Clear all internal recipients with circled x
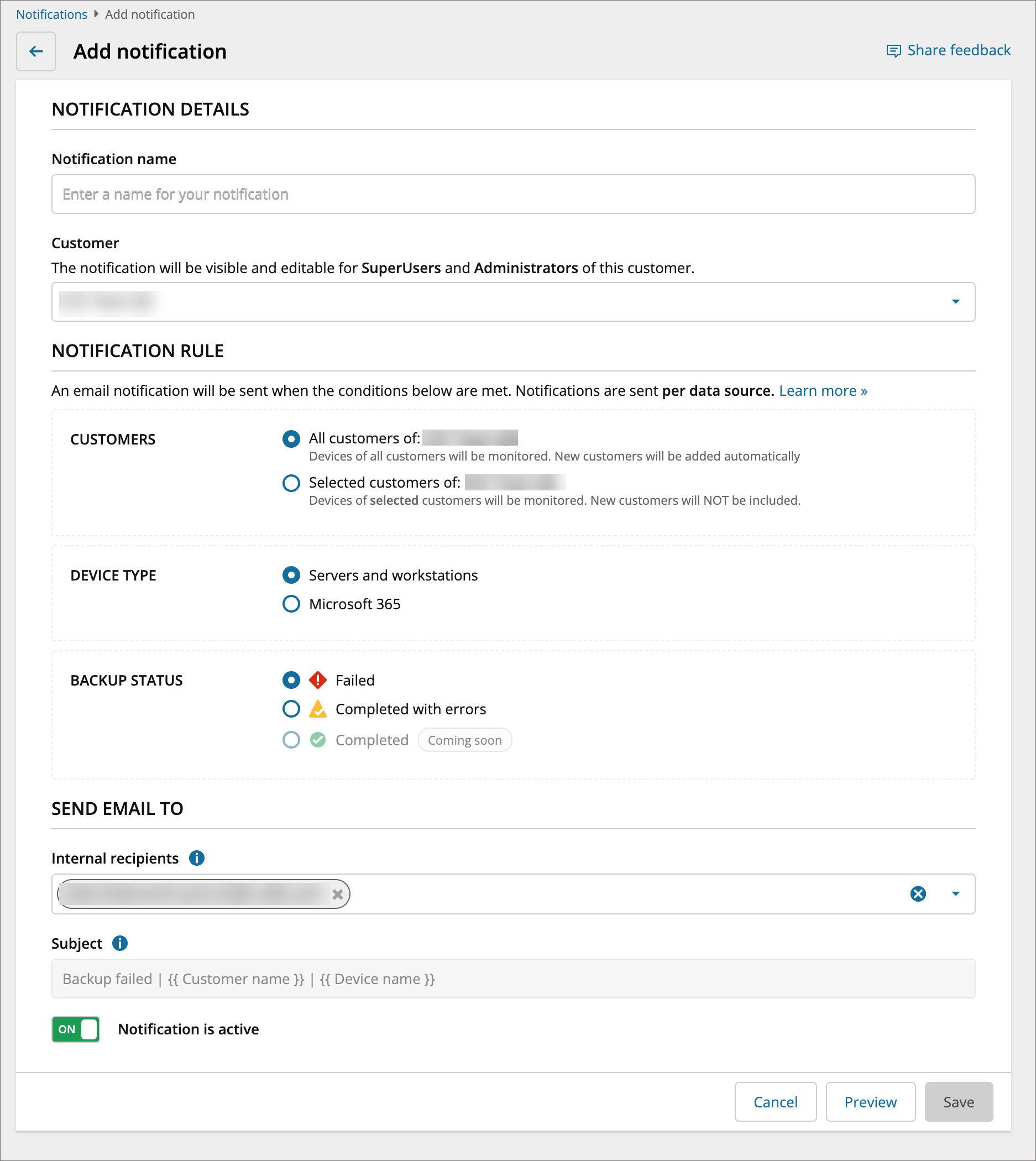The width and height of the screenshot is (1036, 1161). (918, 893)
